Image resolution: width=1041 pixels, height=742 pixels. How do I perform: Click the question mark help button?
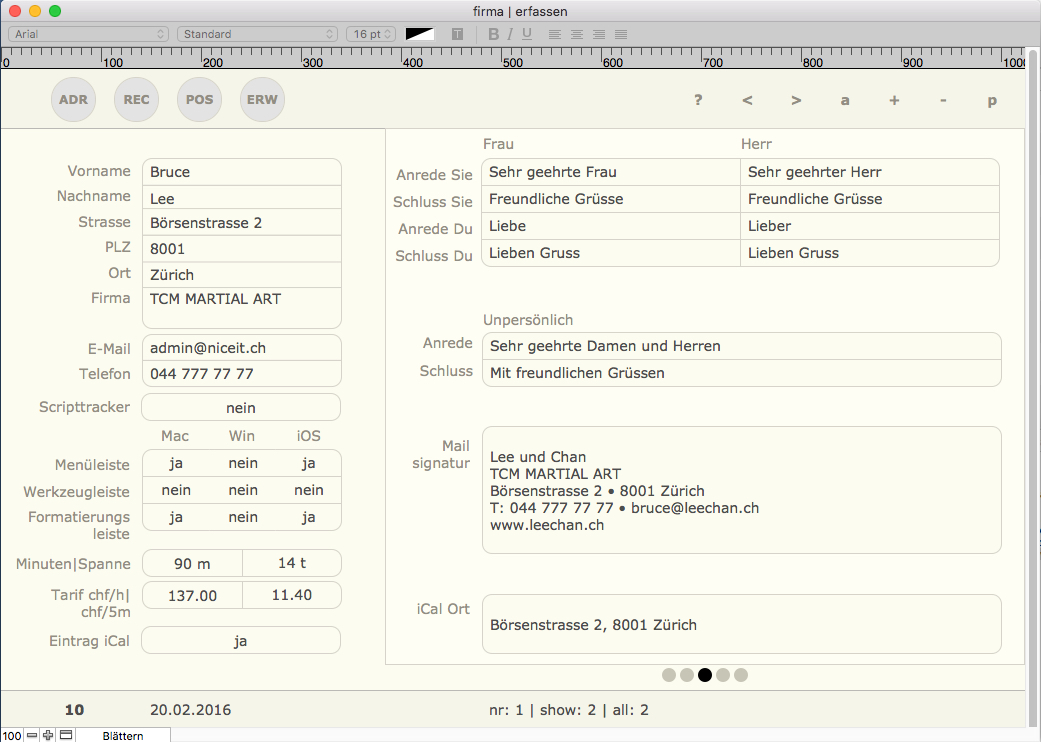pos(698,100)
